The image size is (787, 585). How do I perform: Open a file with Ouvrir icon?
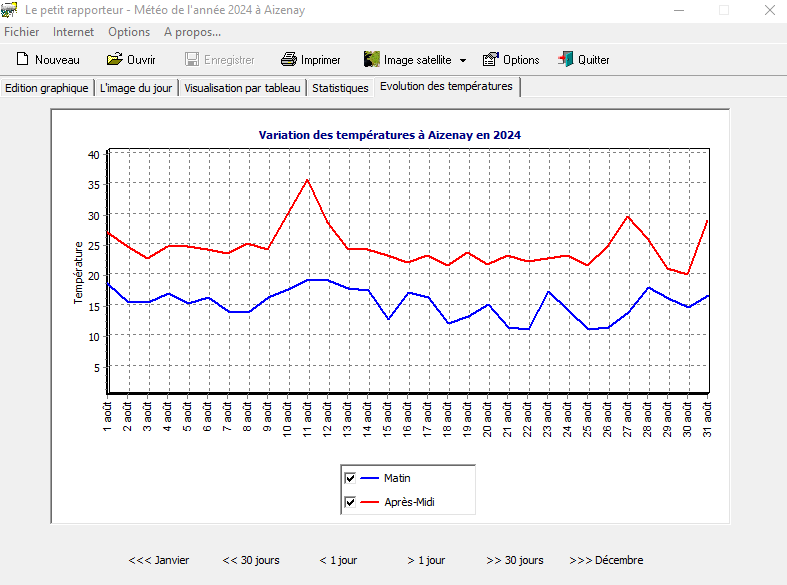pos(115,60)
